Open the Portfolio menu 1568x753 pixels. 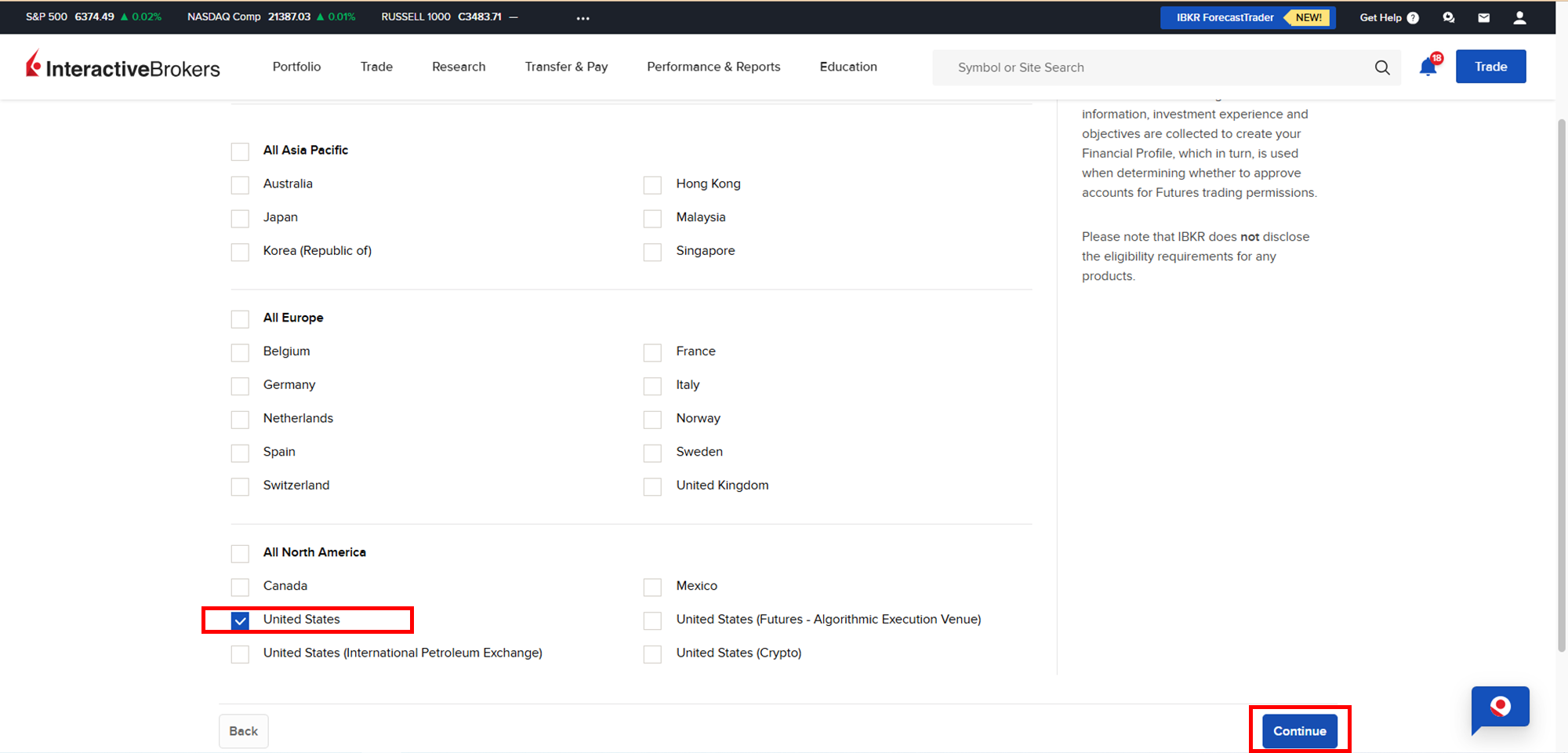(x=296, y=67)
